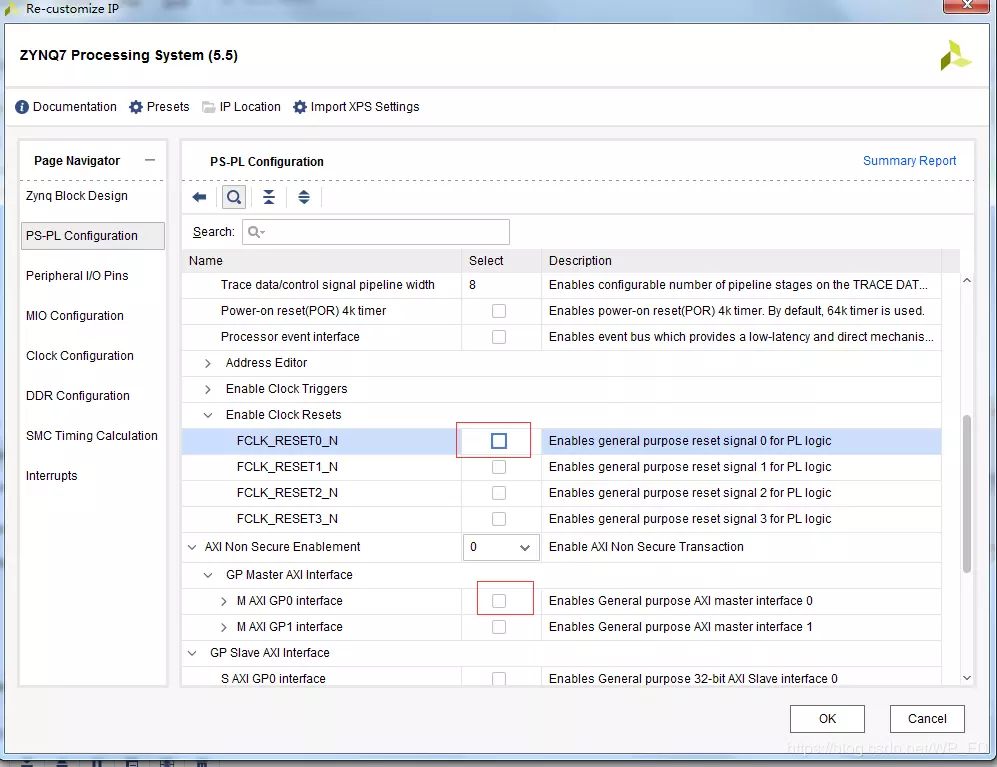Collapse GP Slave AXI Interface group
997x767 pixels.
pos(192,653)
